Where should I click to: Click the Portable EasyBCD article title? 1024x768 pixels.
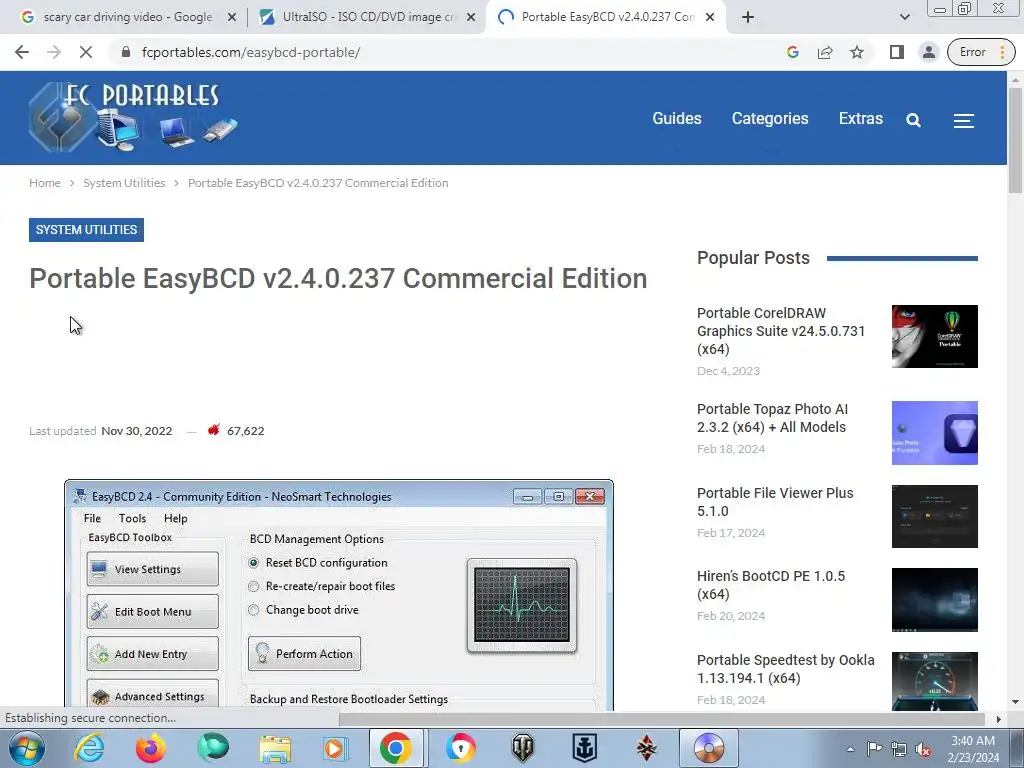[x=338, y=278]
